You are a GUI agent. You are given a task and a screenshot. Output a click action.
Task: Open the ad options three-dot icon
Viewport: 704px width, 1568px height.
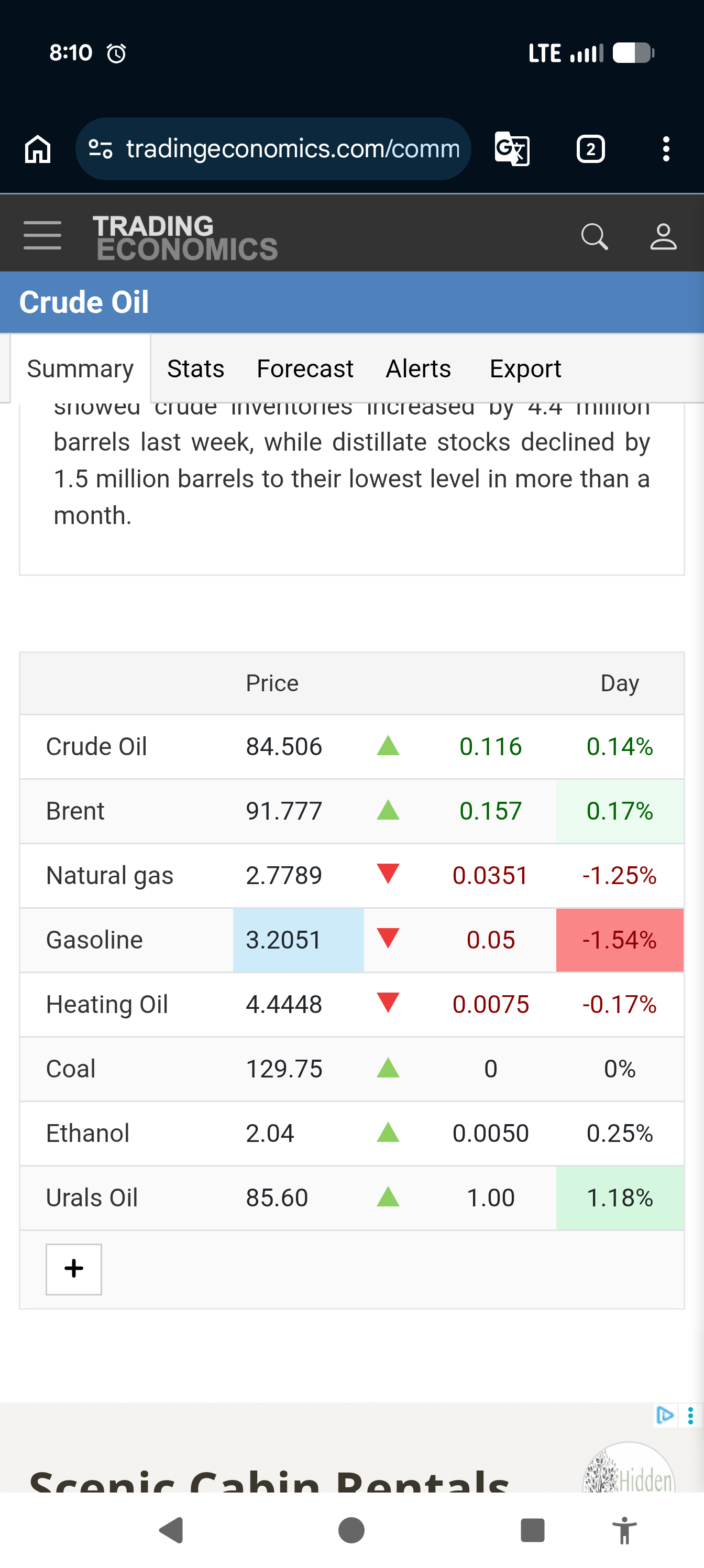(690, 1415)
